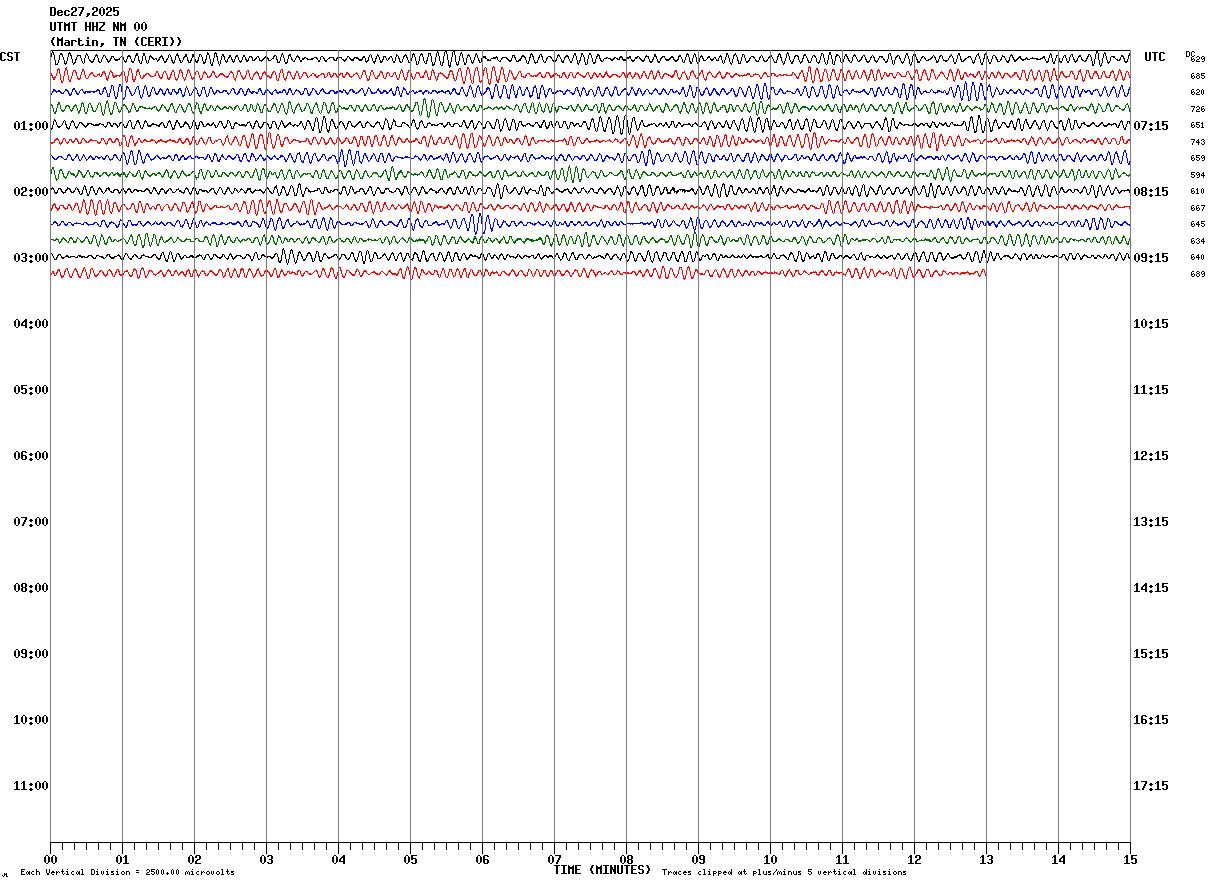
Task: Click the '02:00' CST time label
Action: pos(31,192)
